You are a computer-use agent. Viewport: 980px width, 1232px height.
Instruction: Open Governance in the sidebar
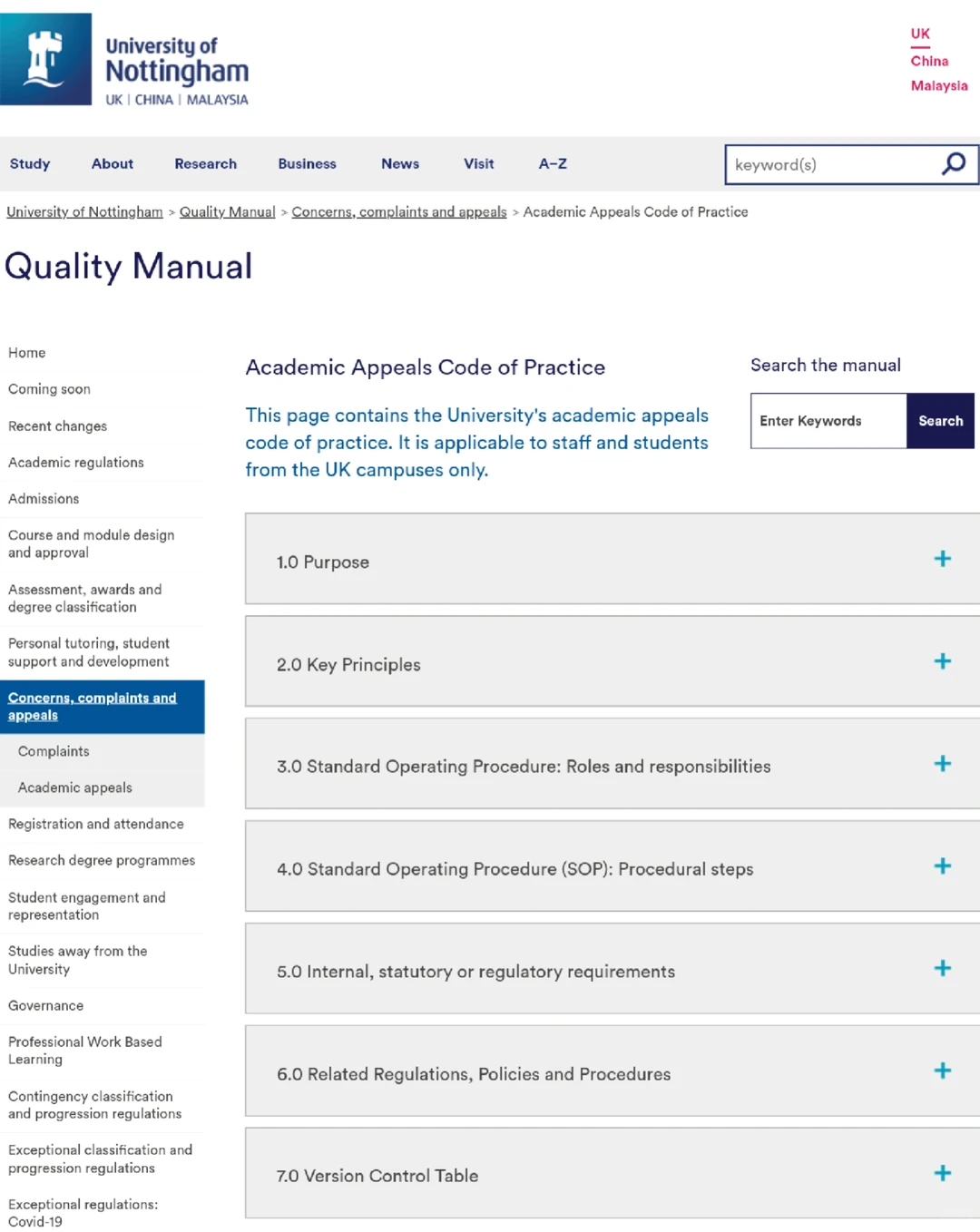[x=46, y=1006]
